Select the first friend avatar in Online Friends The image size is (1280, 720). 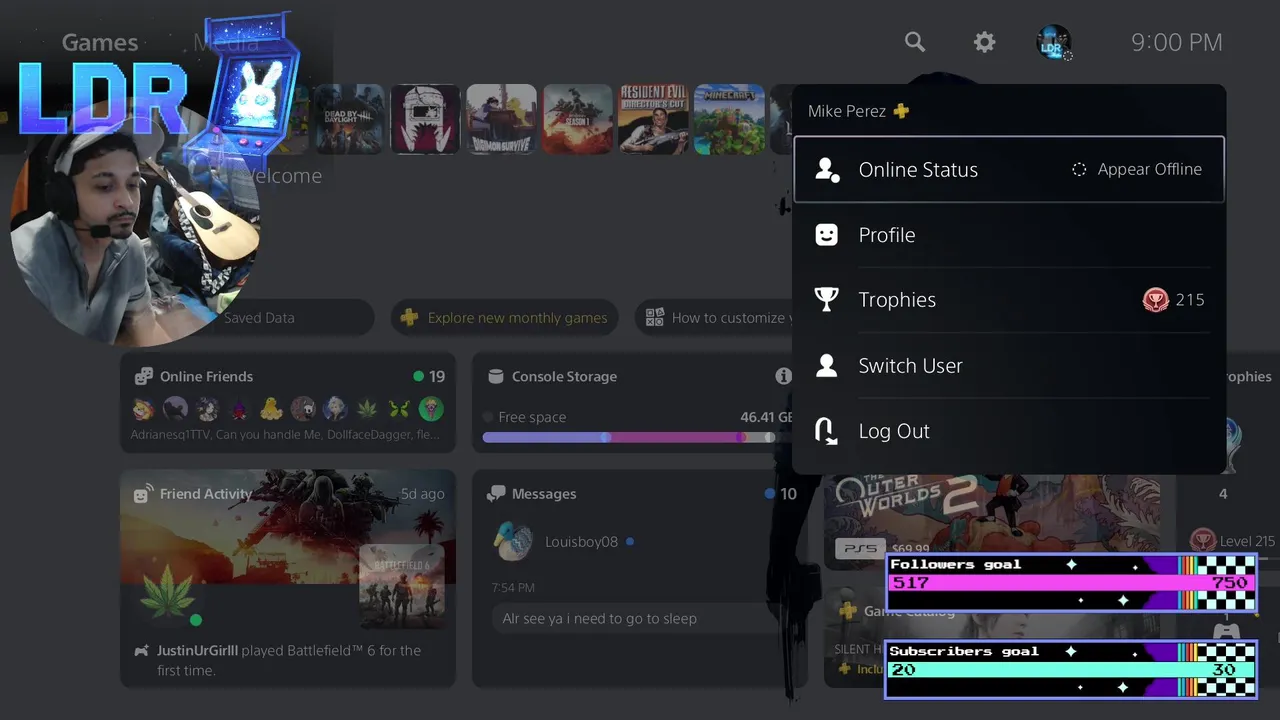(x=144, y=408)
